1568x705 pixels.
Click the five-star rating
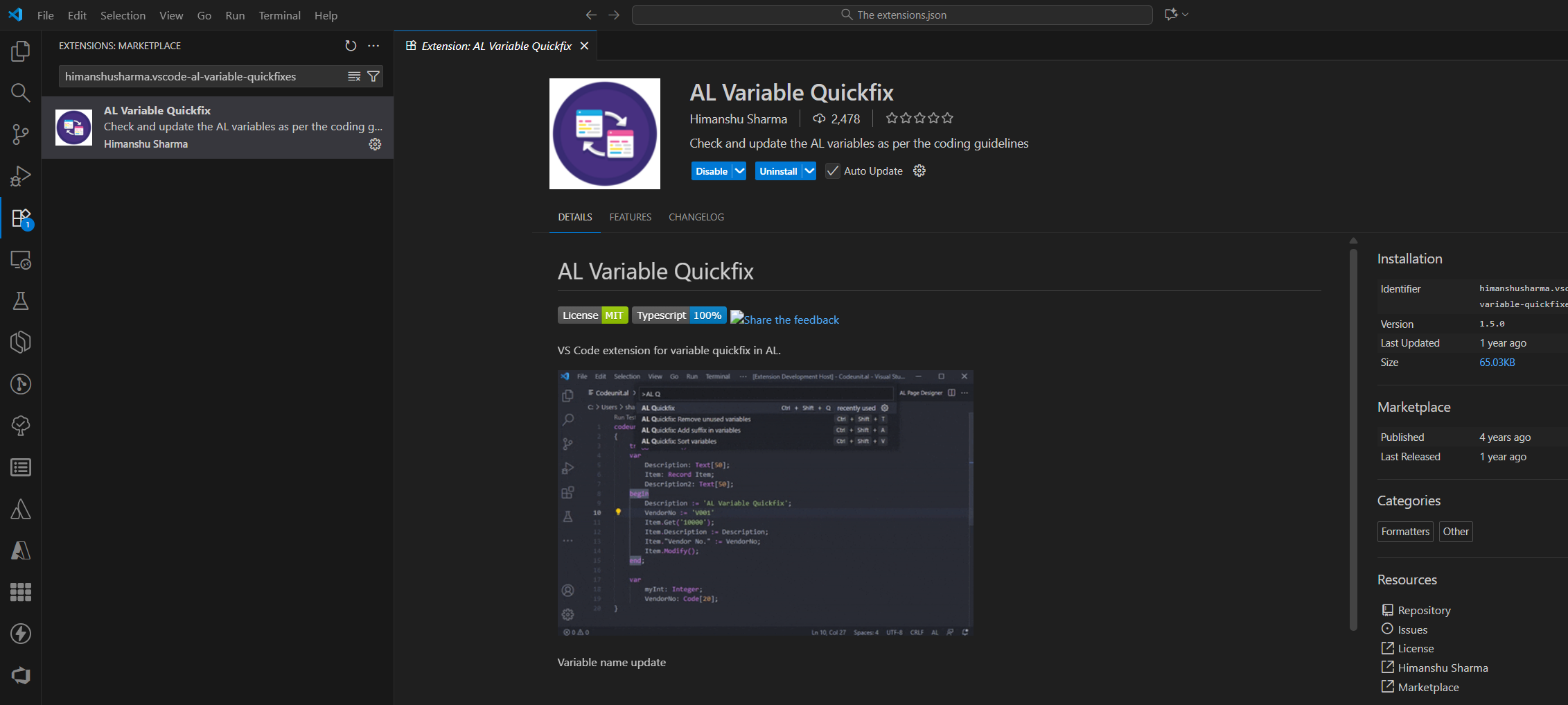(919, 119)
